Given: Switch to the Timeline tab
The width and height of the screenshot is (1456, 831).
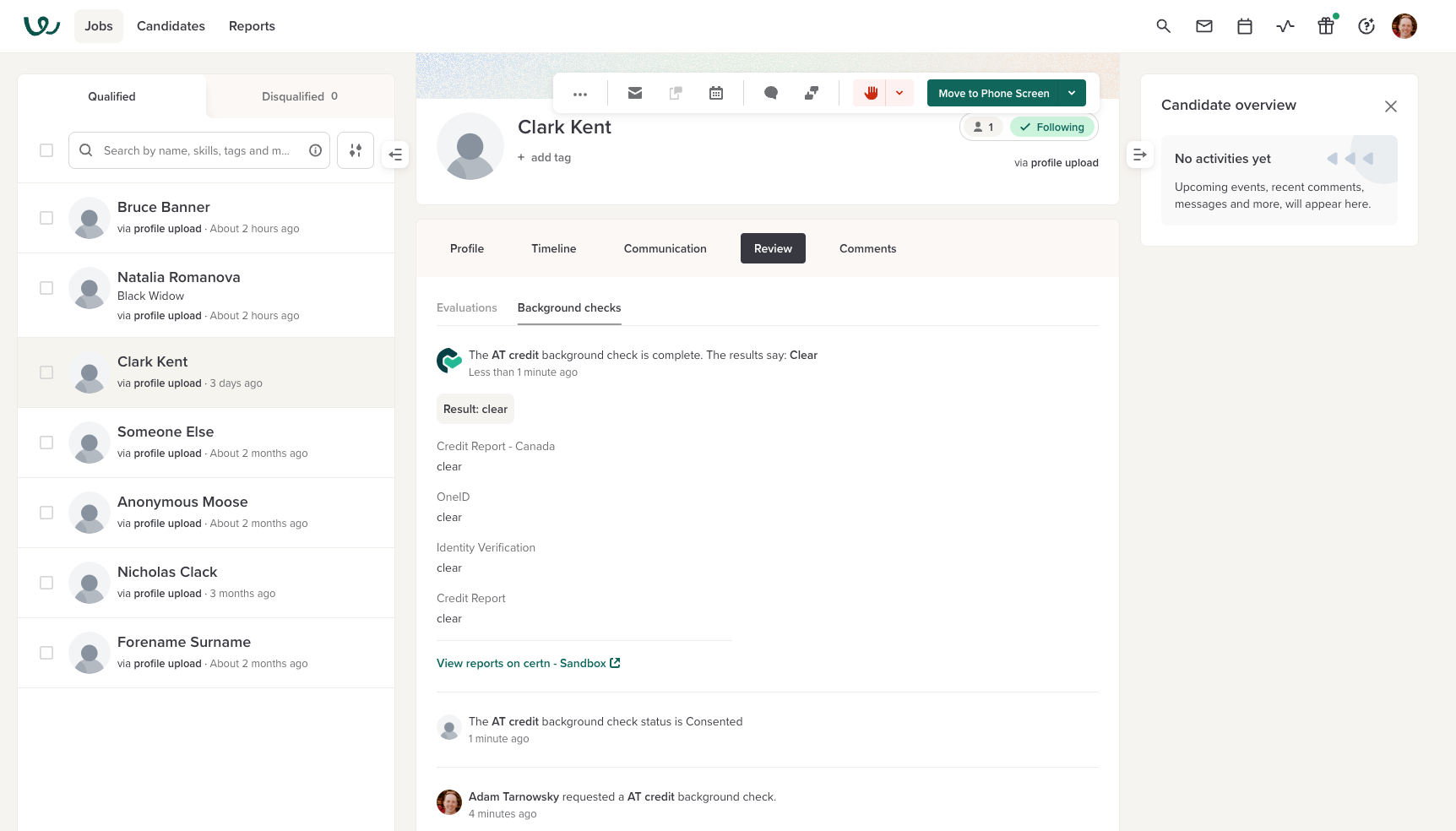Looking at the screenshot, I should coord(553,248).
